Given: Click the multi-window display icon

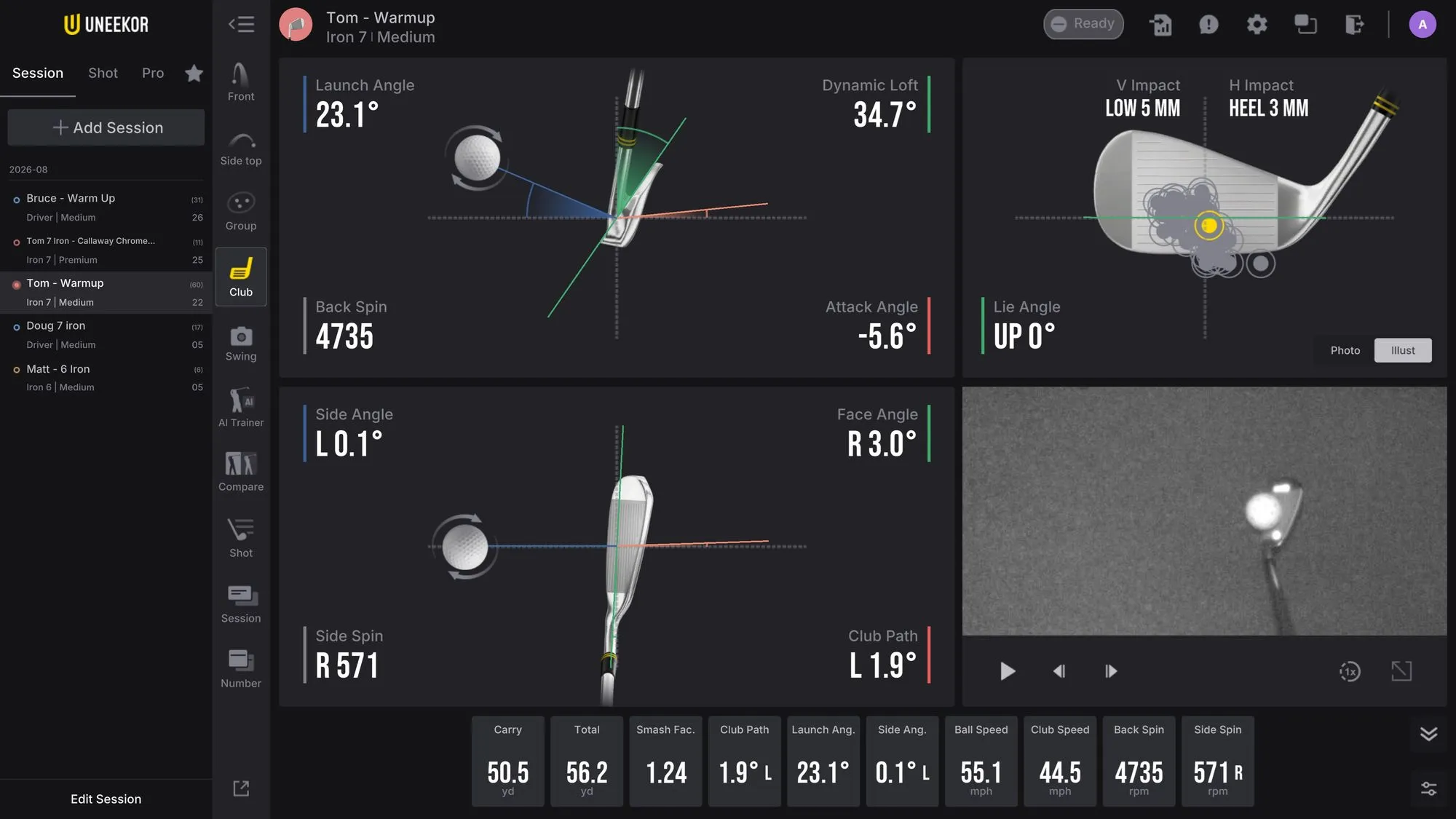Looking at the screenshot, I should [x=1305, y=24].
